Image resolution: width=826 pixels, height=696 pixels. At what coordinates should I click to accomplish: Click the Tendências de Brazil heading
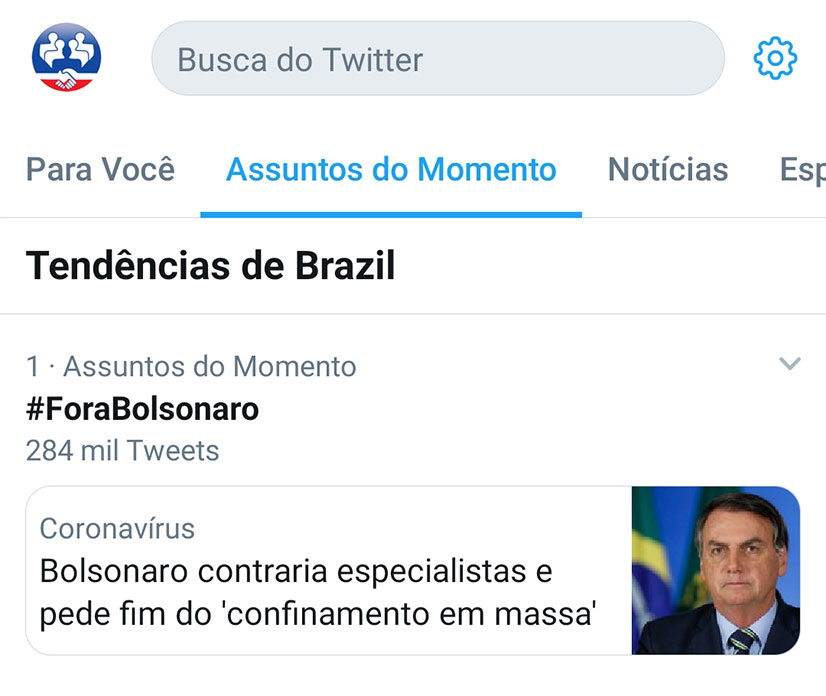210,266
